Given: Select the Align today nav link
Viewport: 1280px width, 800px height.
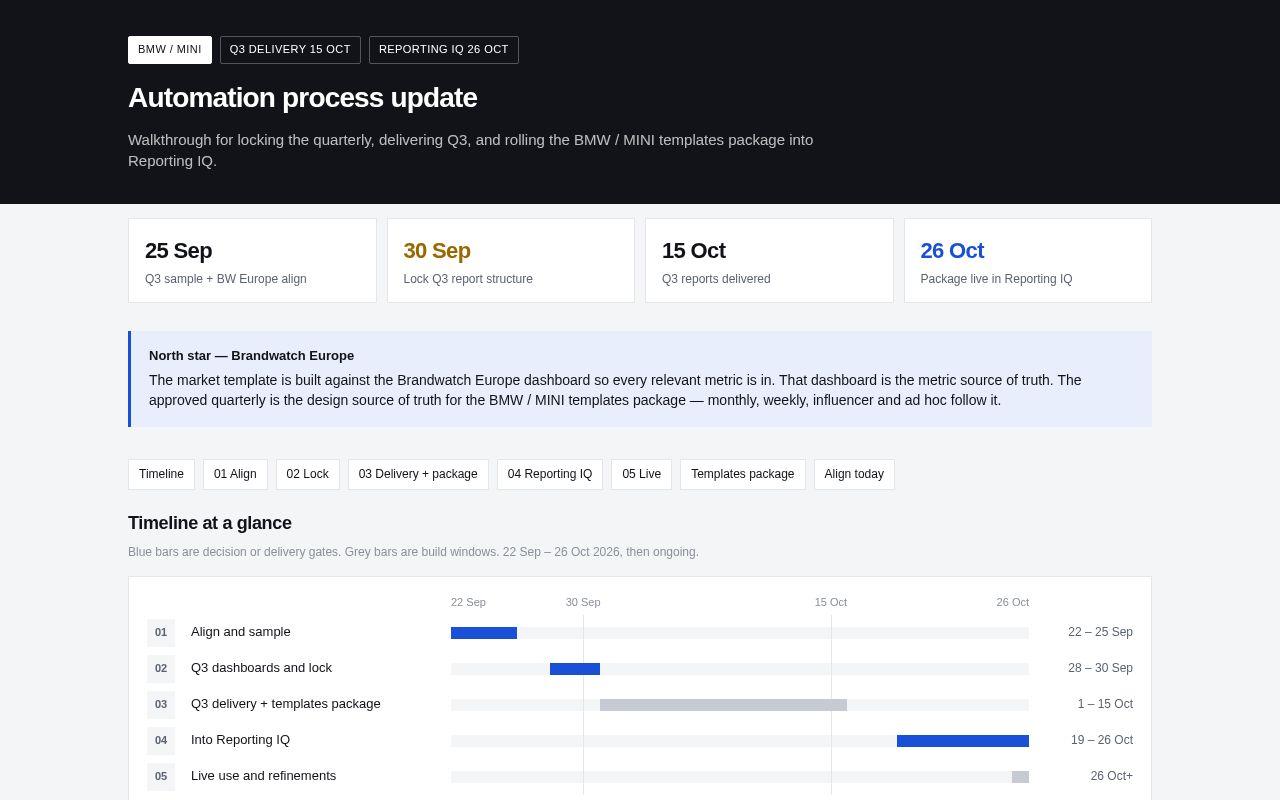Looking at the screenshot, I should [854, 474].
